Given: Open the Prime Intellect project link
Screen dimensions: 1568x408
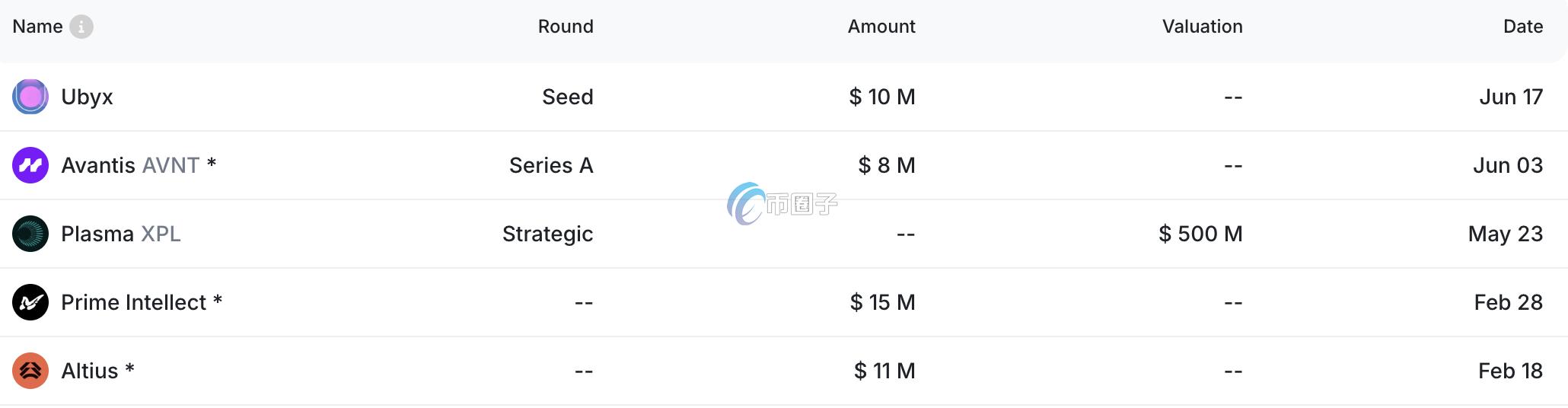Looking at the screenshot, I should pyautogui.click(x=133, y=302).
